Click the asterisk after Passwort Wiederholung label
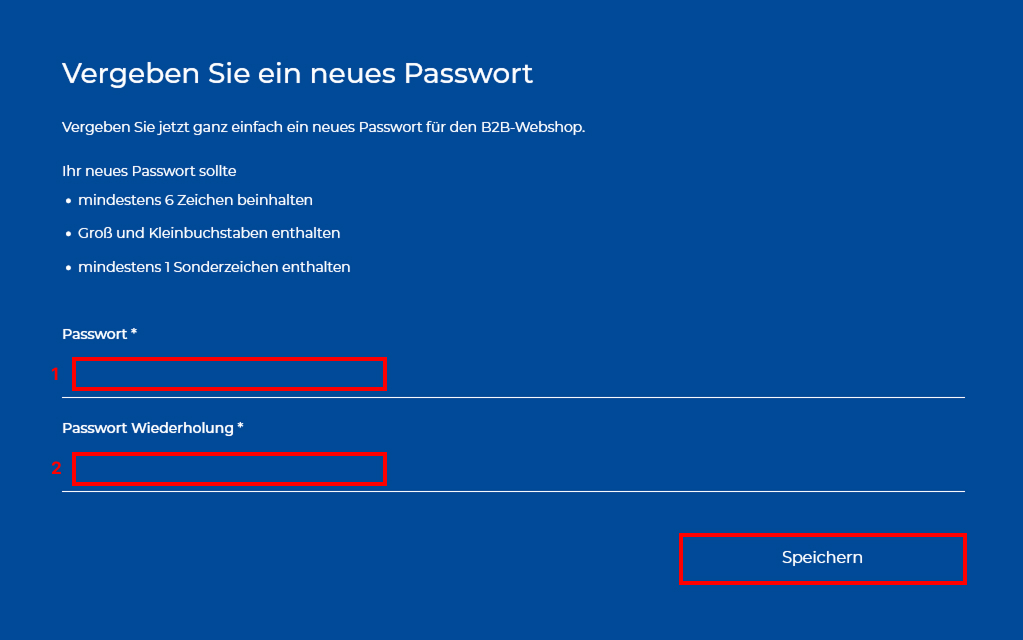Viewport: 1023px width, 640px height. (240, 426)
